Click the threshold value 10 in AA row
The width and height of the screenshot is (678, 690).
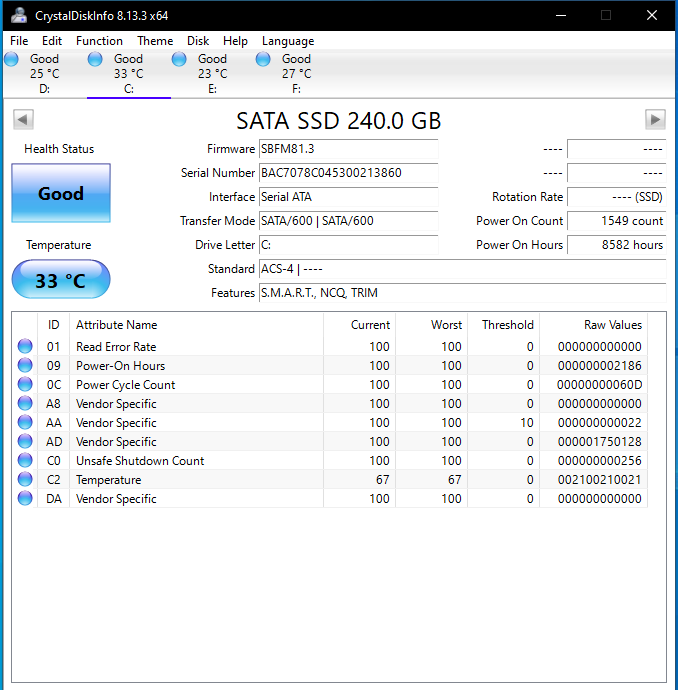[527, 422]
